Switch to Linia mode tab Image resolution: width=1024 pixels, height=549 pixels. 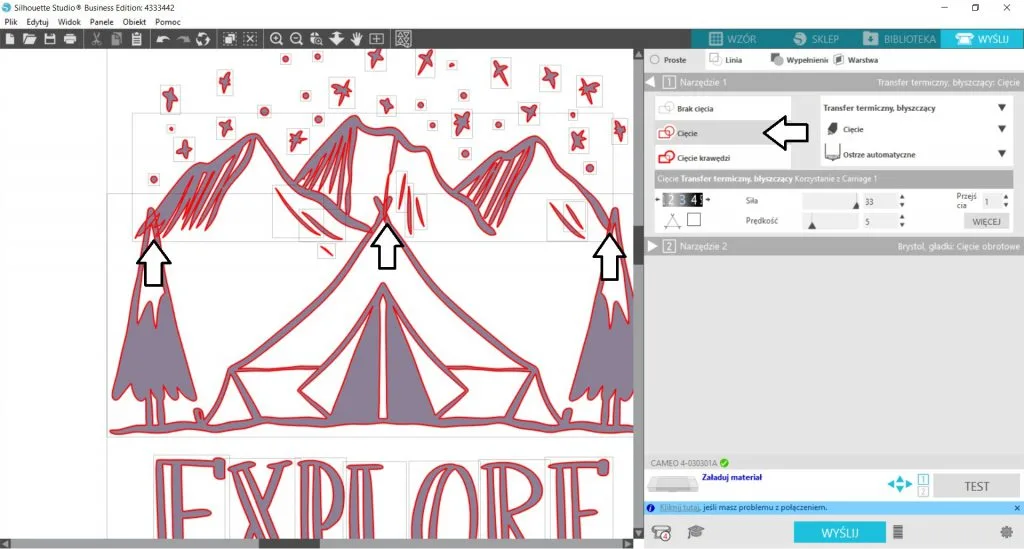click(726, 59)
